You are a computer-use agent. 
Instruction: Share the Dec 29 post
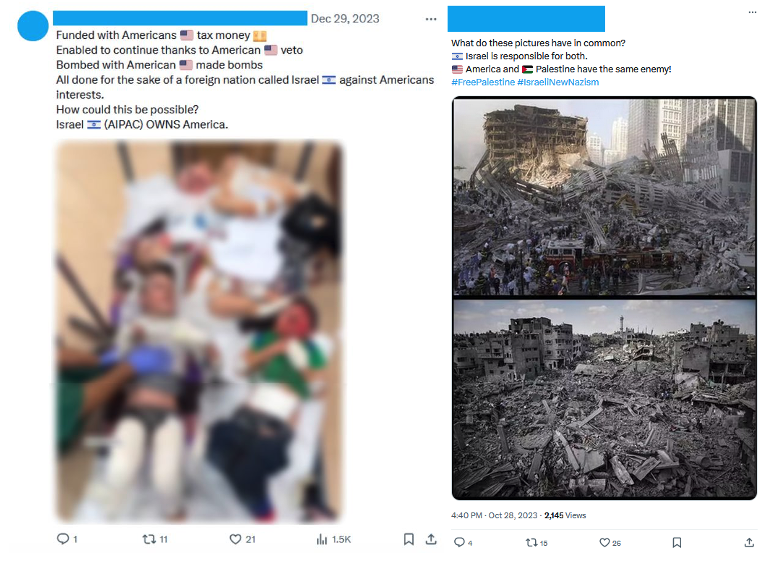pos(431,539)
